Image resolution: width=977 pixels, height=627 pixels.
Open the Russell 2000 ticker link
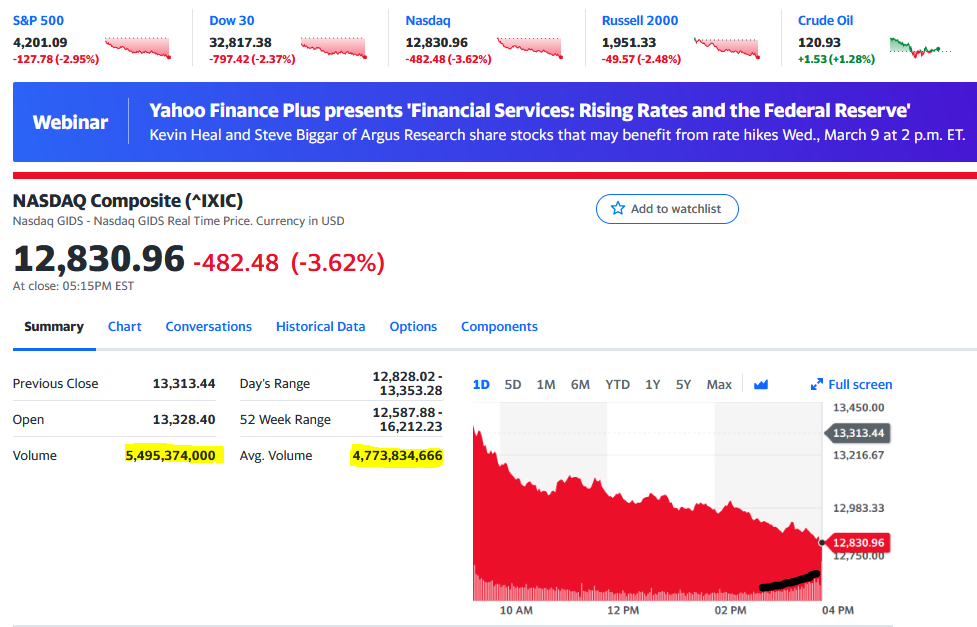click(640, 21)
